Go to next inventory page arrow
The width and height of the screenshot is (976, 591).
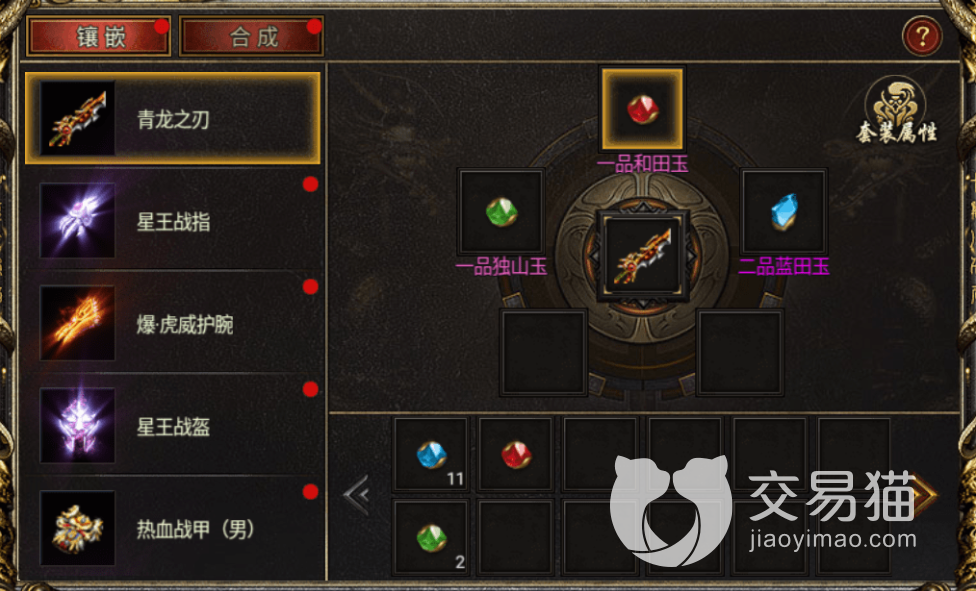pos(926,495)
